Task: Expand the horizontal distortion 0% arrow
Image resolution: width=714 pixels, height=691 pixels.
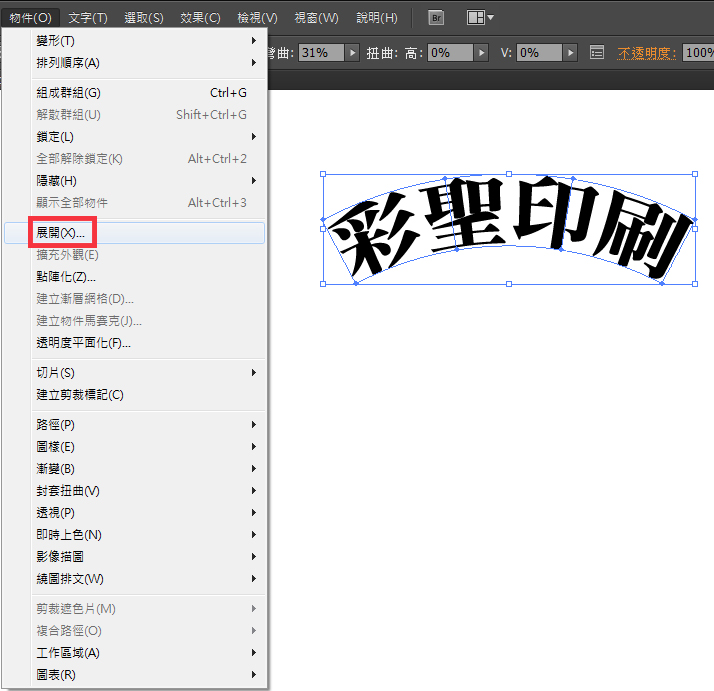Action: point(481,53)
